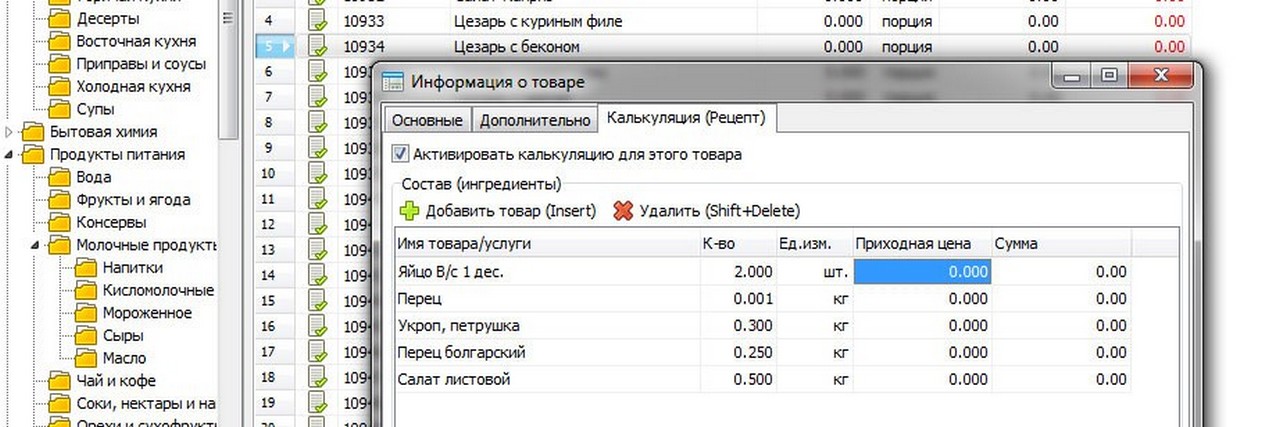Viewport: 1280px width, 427px height.
Task: Click the Чай и кофе folder icon
Action: click(60, 381)
